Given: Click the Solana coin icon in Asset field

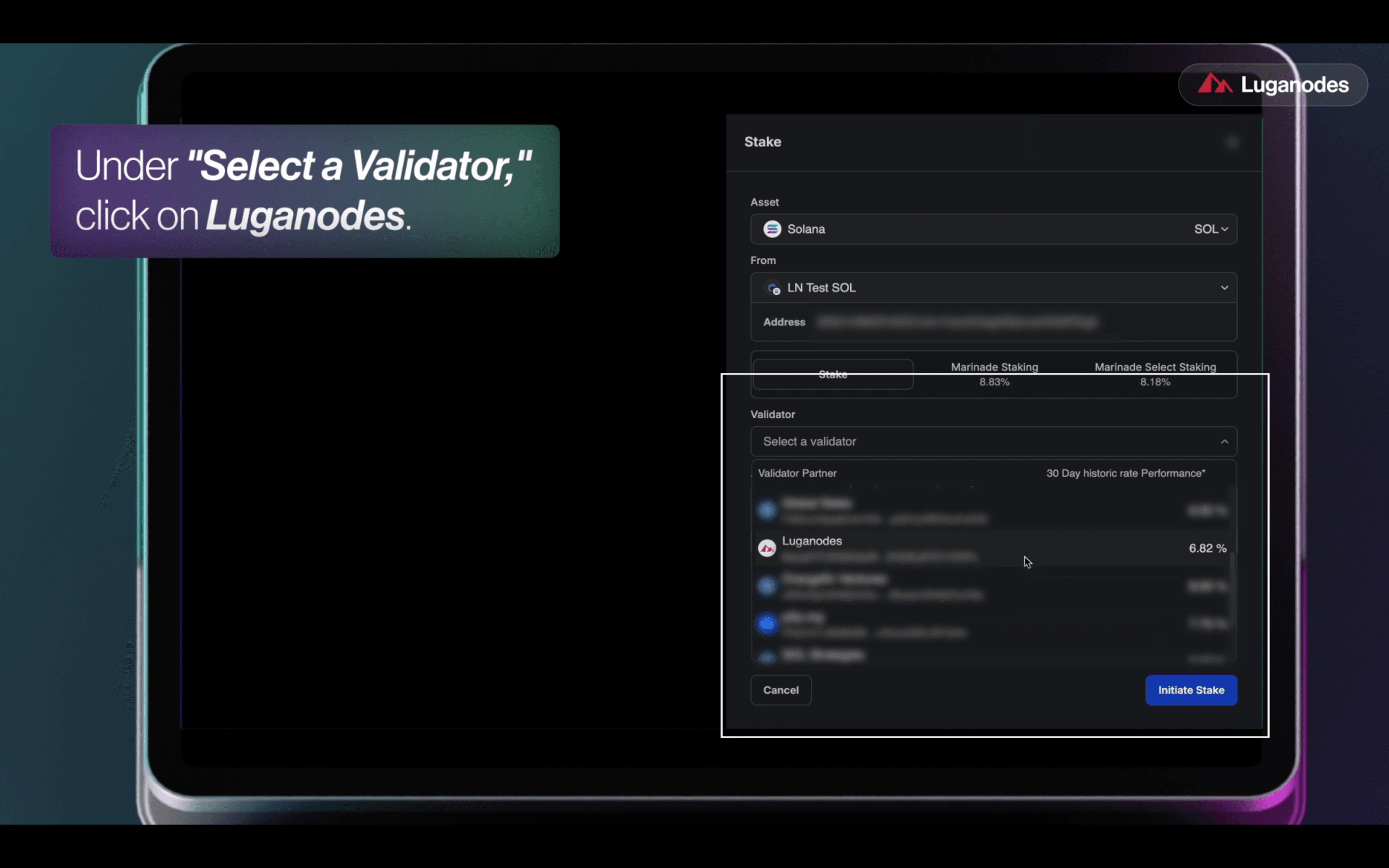Looking at the screenshot, I should tap(772, 229).
